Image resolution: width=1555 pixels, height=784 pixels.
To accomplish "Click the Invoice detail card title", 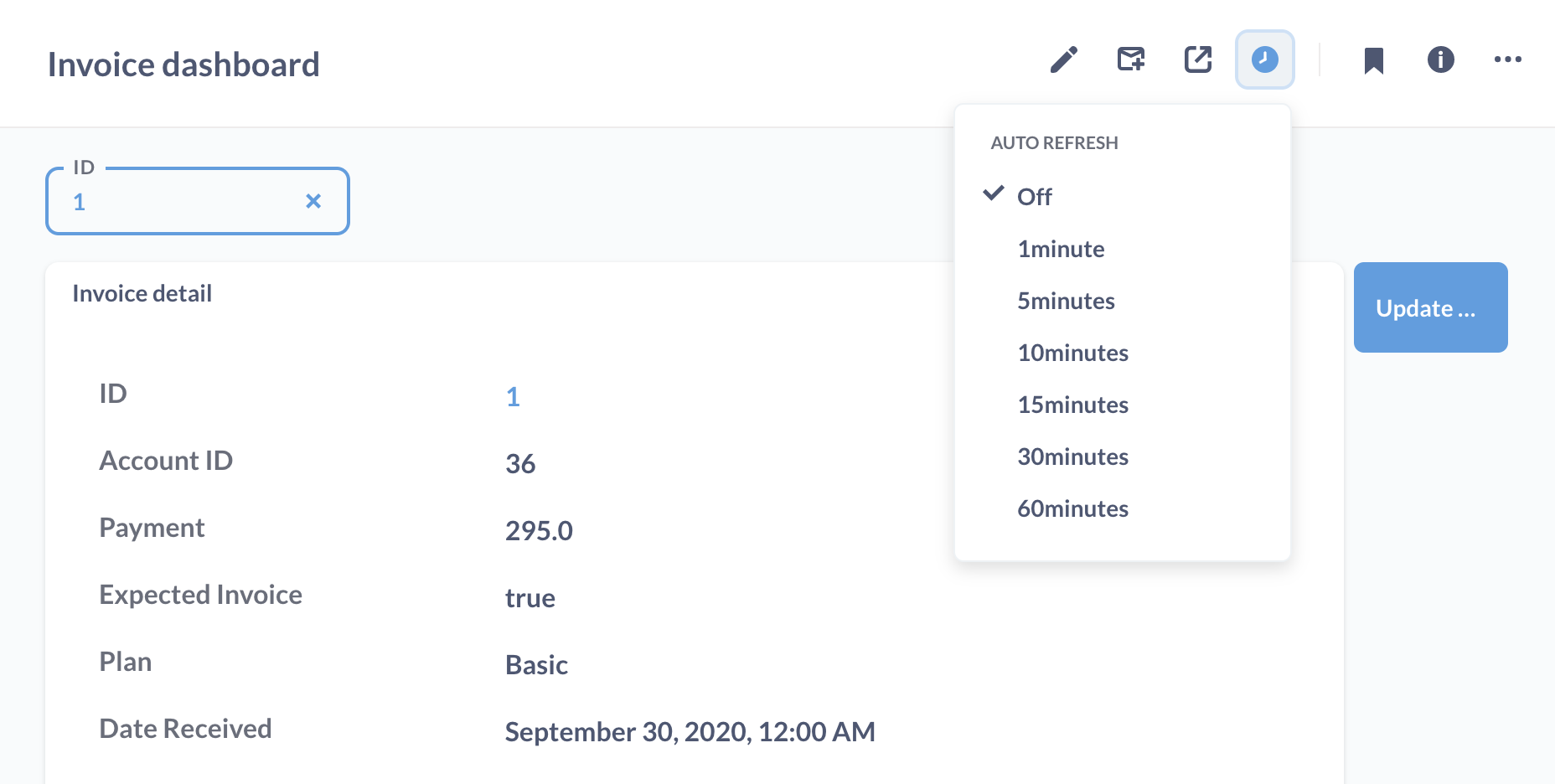I will 142,293.
